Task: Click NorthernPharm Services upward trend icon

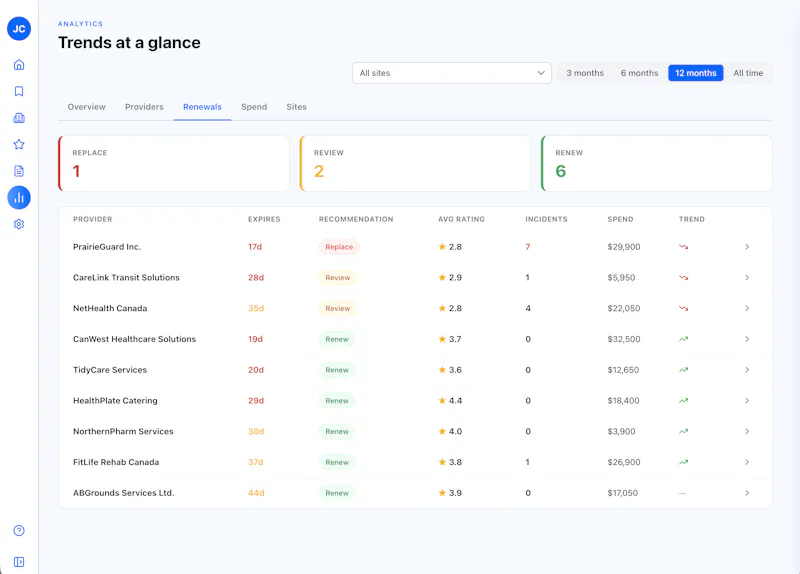Action: point(684,431)
